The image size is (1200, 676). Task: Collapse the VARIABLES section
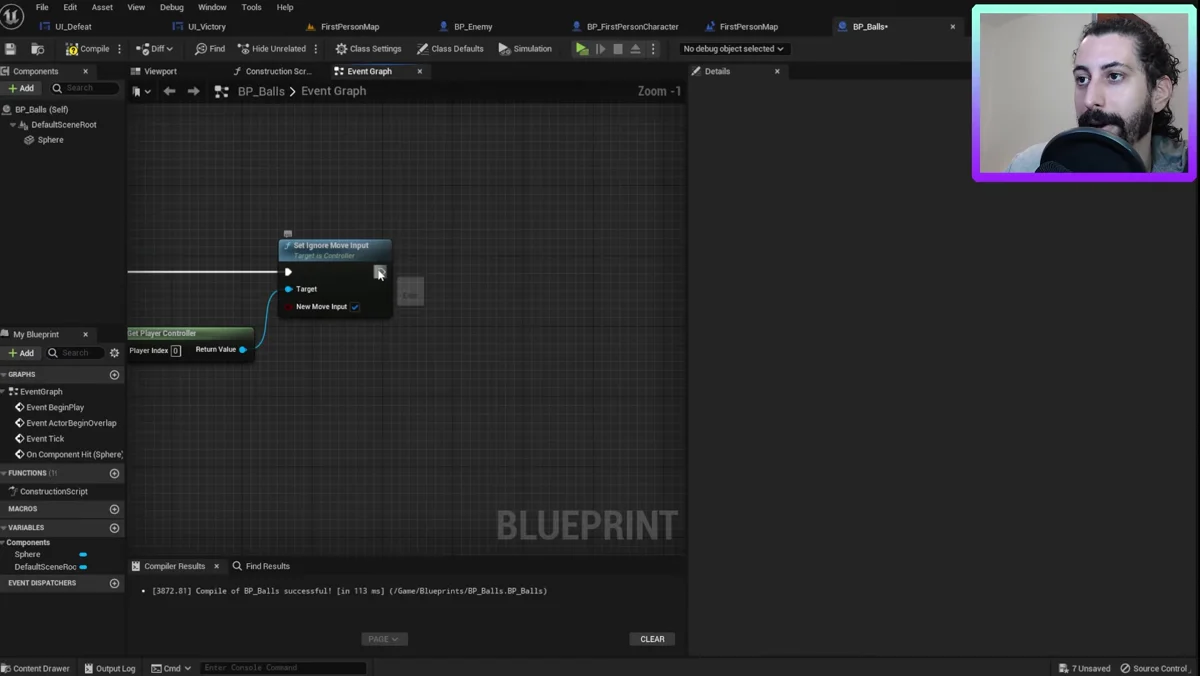point(4,528)
